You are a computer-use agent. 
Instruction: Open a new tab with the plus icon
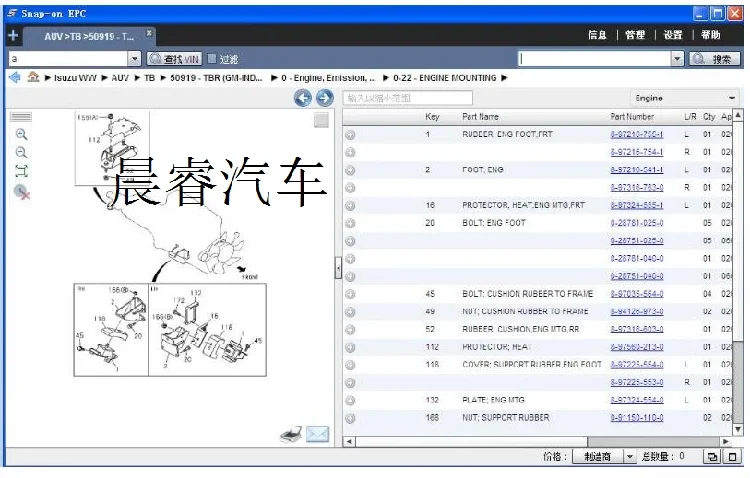pos(13,35)
